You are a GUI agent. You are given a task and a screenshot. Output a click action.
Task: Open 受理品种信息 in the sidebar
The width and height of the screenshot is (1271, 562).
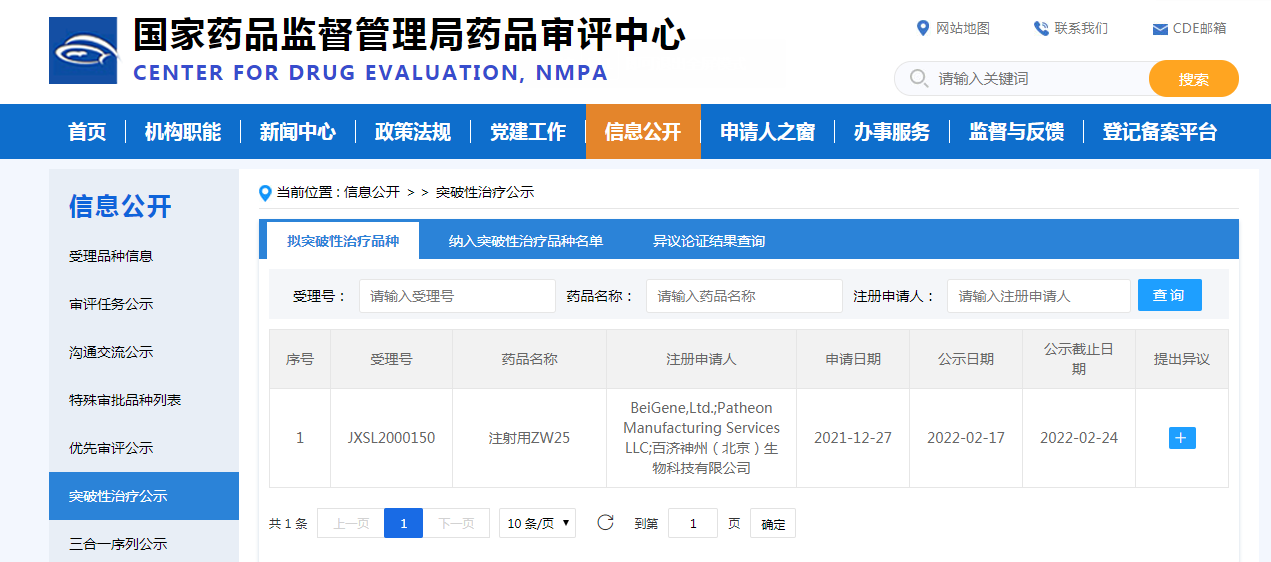tap(111, 256)
